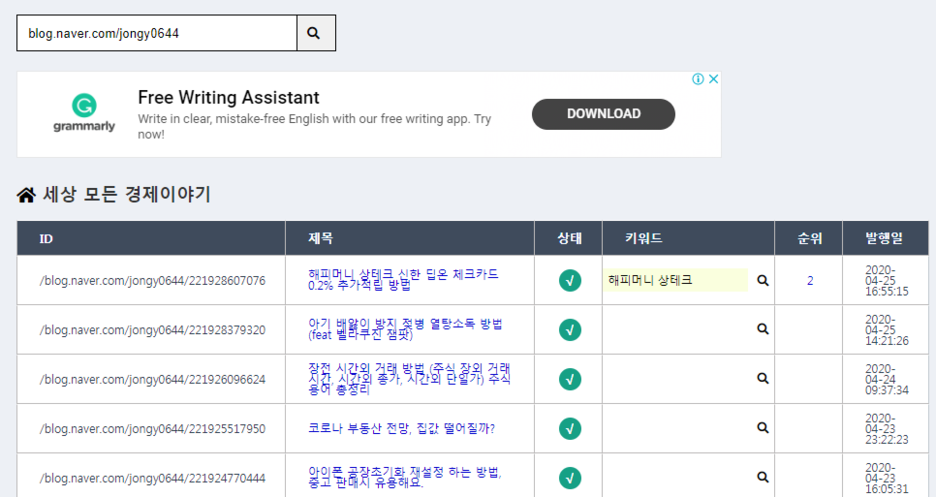The width and height of the screenshot is (936, 497).
Task: Click the ID /blog.naver.com/jongy0644/221926096624
Action: [152, 379]
